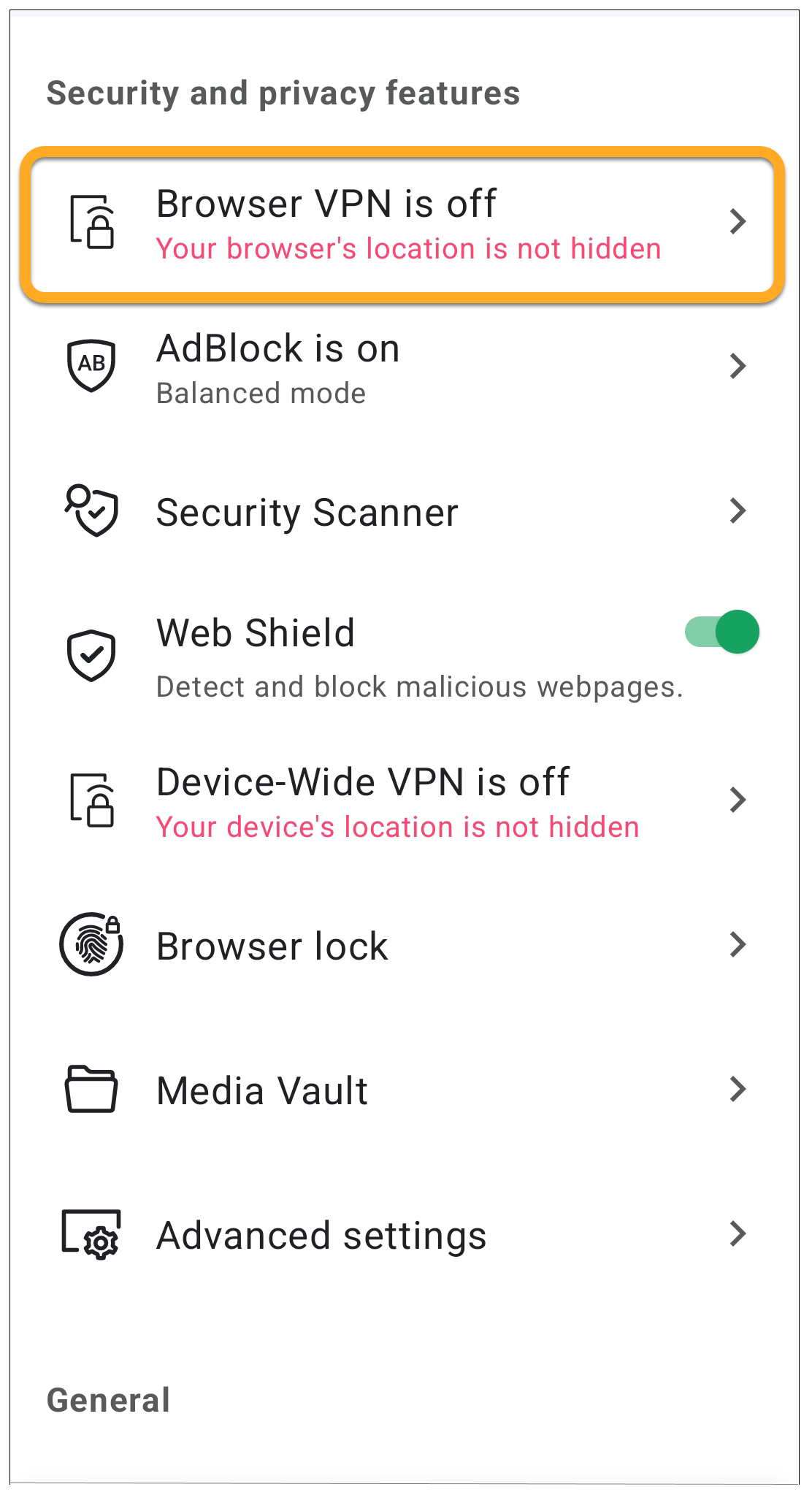Viewport: 812px width, 1492px height.
Task: Tap the AdBlock 'Balanced mode' subtitle
Action: (x=261, y=394)
